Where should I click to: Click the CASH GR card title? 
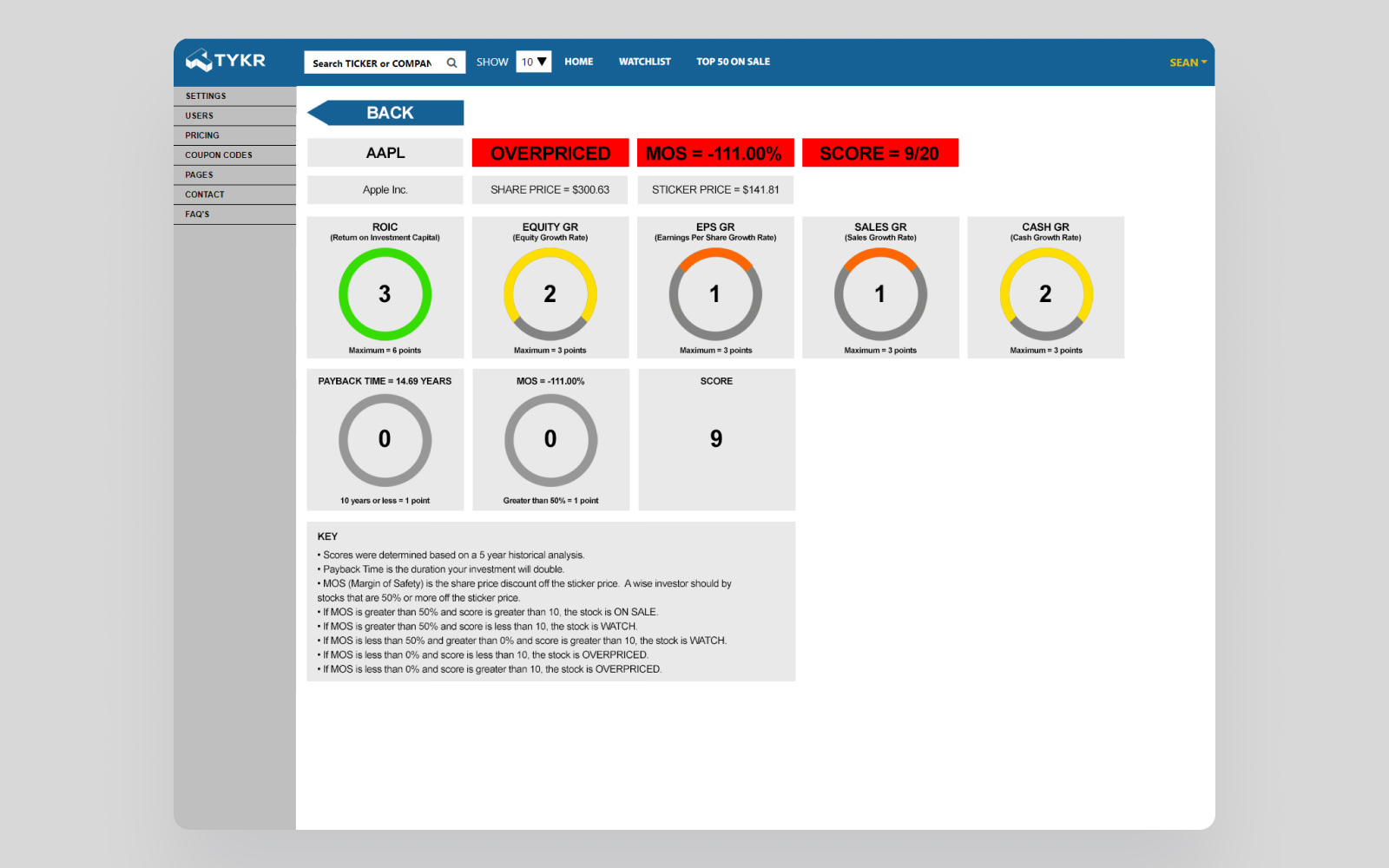click(x=1046, y=227)
